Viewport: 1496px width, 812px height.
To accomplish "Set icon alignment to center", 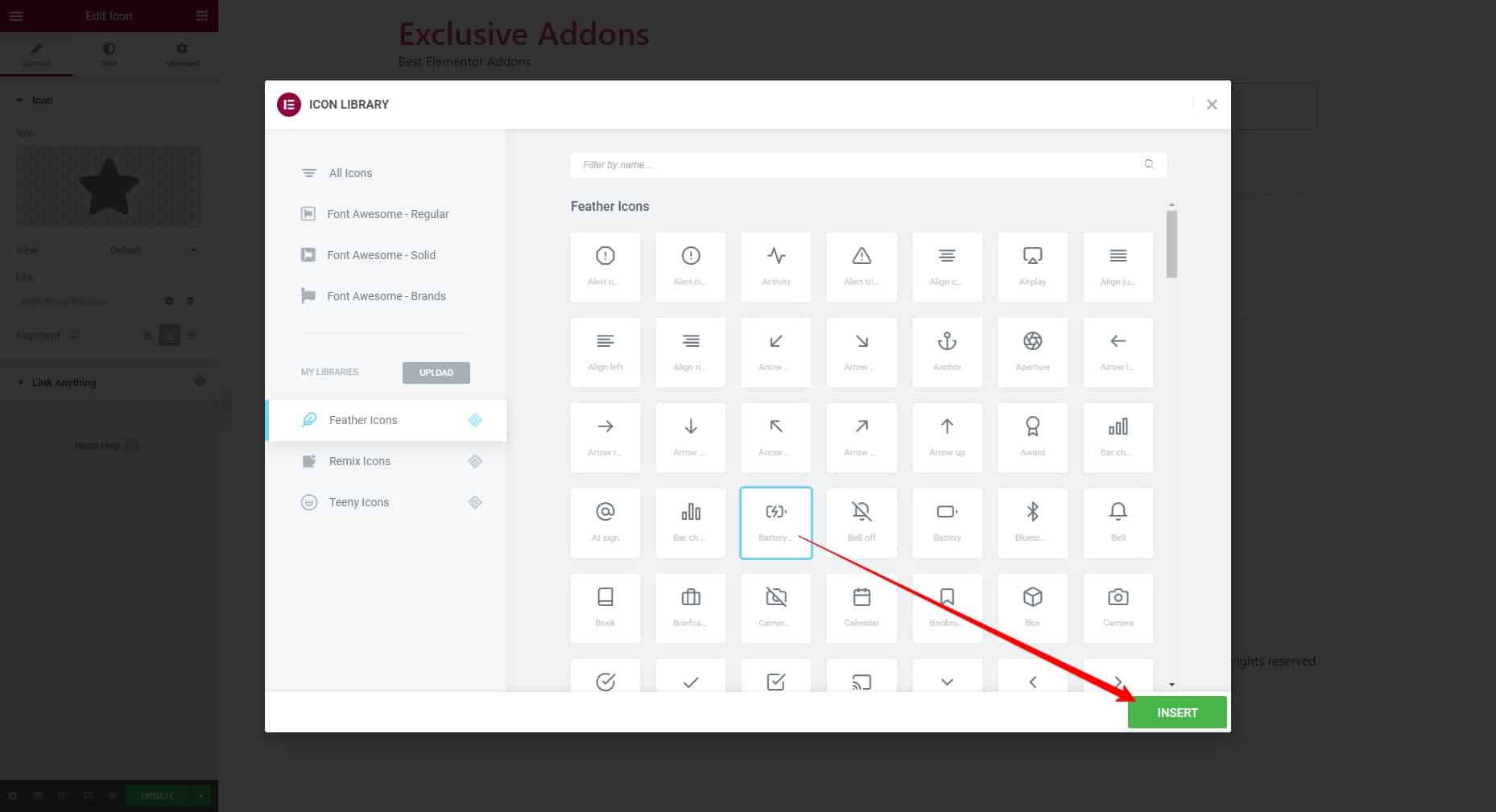I will [169, 336].
